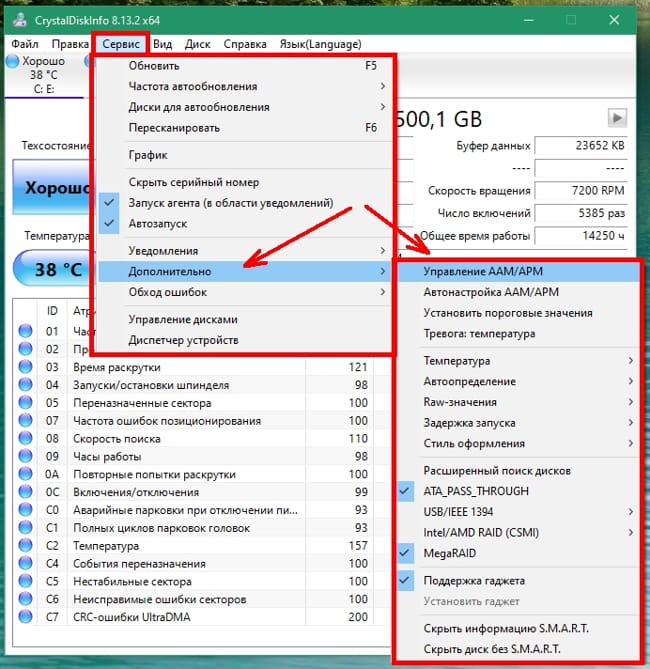
Task: Click status orb of Переназначенные сектора row
Action: point(26,403)
